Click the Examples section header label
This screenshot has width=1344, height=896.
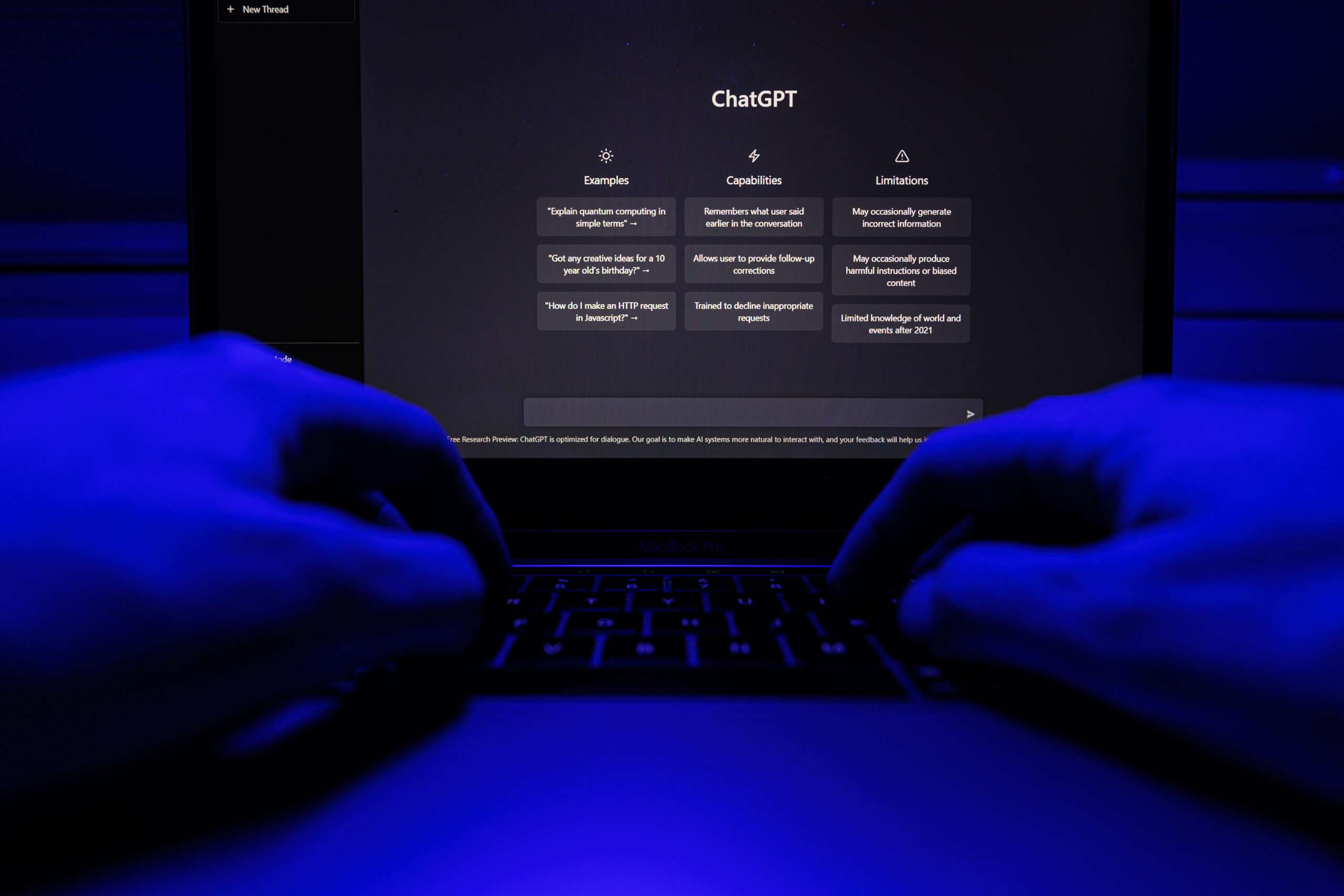click(x=605, y=180)
